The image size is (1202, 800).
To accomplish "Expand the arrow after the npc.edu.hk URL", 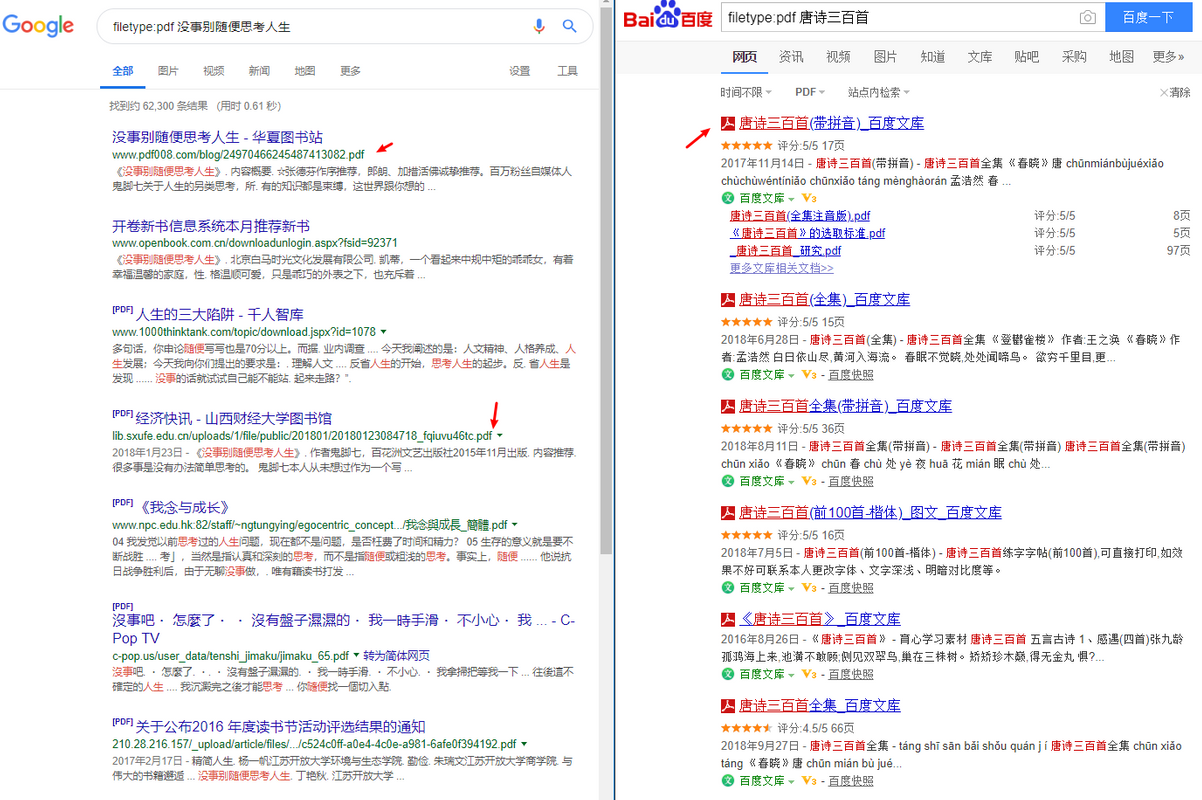I will [x=516, y=525].
